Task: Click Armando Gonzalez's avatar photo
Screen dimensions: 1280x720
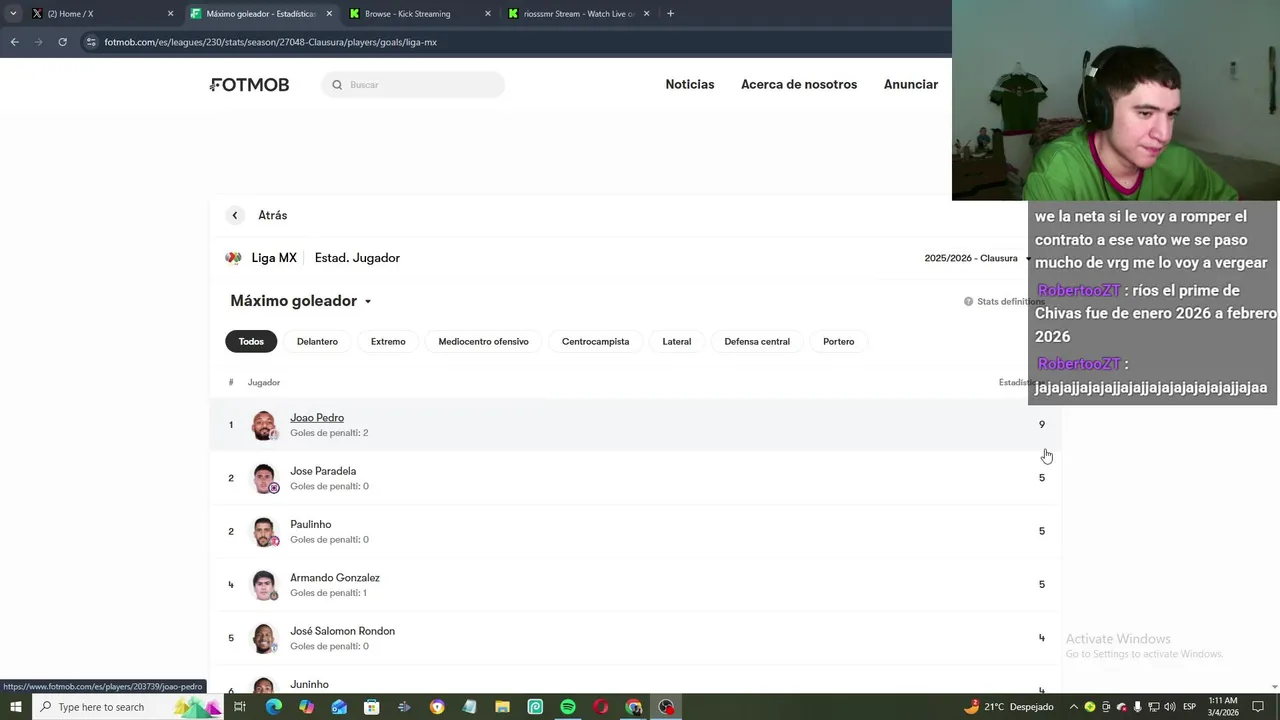Action: (x=264, y=584)
